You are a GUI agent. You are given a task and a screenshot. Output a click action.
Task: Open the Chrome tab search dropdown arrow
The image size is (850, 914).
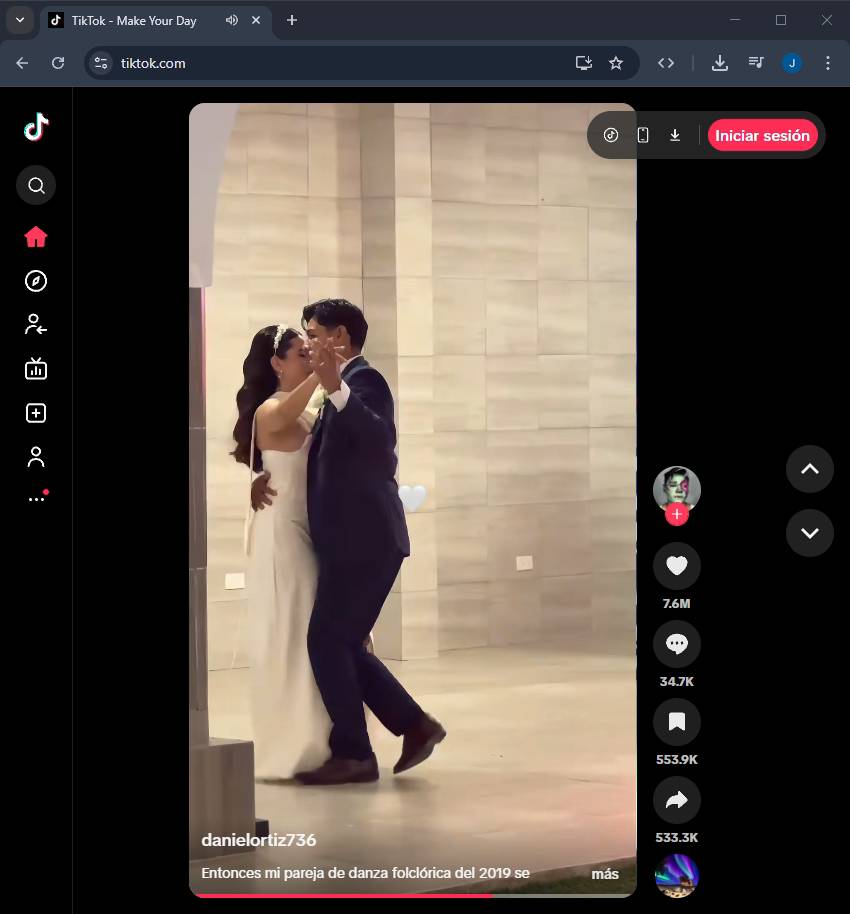click(19, 20)
